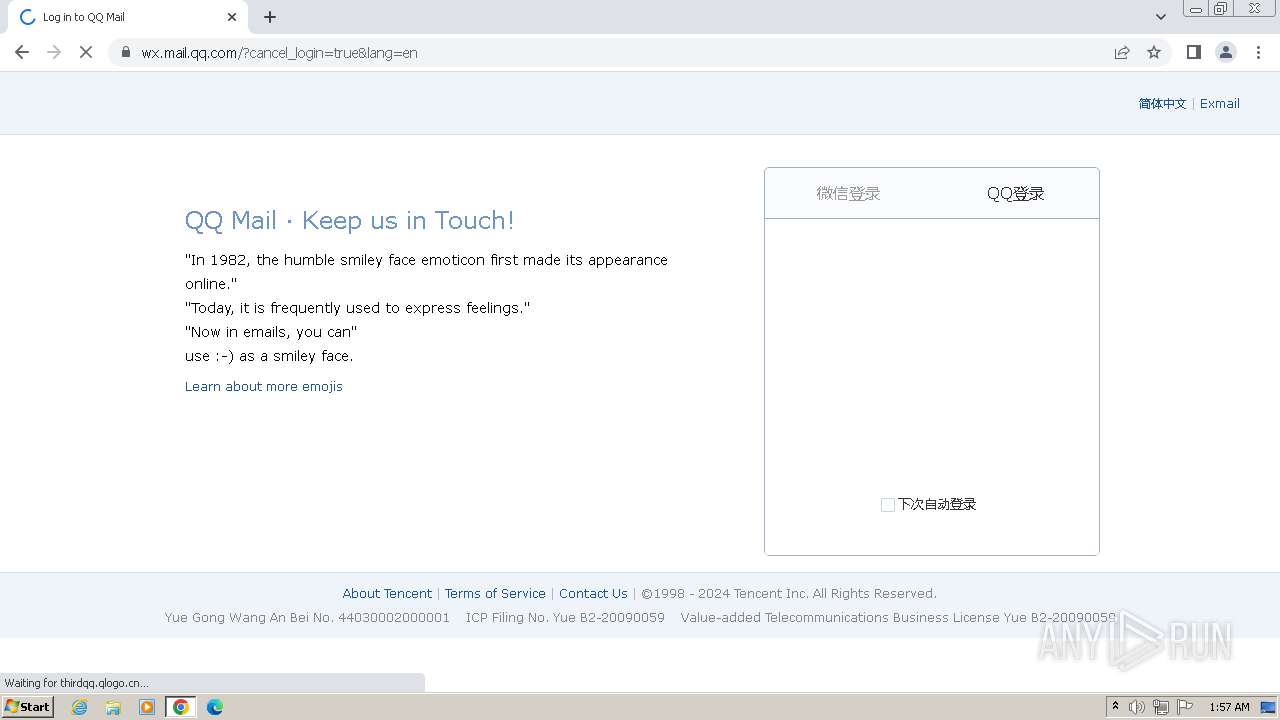Open site info via the padlock icon
The image size is (1280, 720).
coord(125,52)
